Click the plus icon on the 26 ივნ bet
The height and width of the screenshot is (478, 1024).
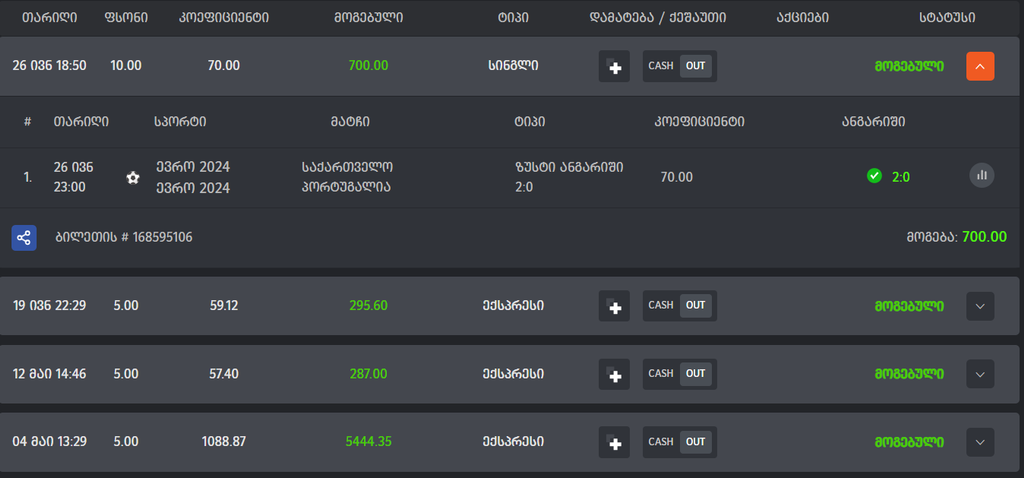[x=614, y=67]
